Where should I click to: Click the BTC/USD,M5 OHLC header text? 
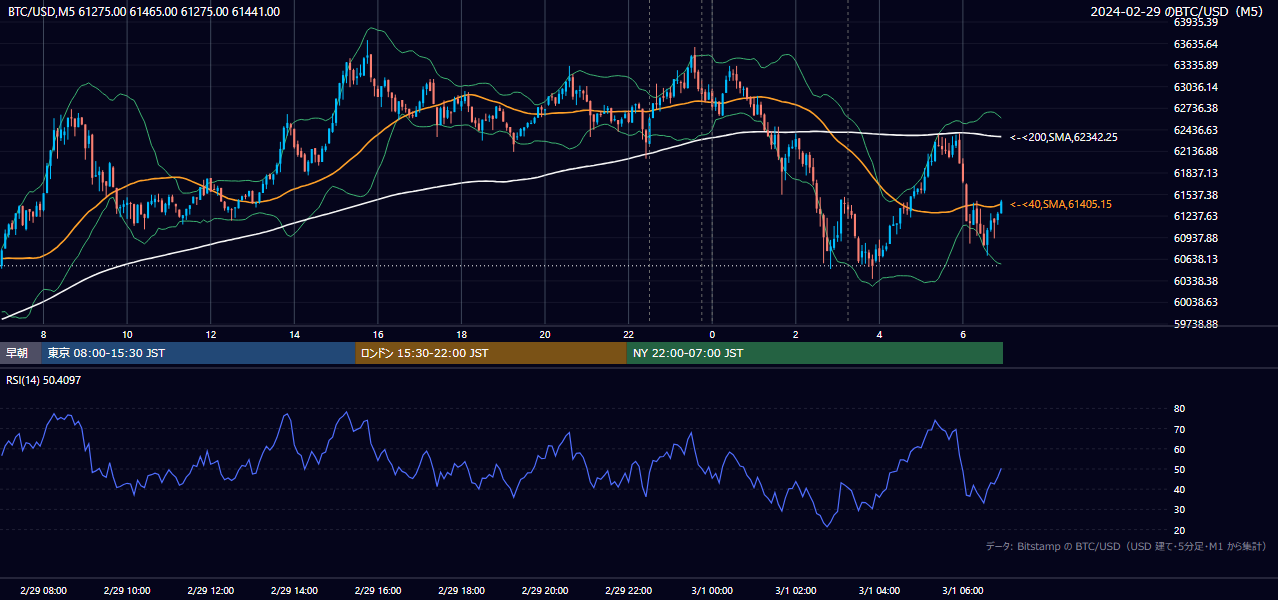pyautogui.click(x=144, y=12)
